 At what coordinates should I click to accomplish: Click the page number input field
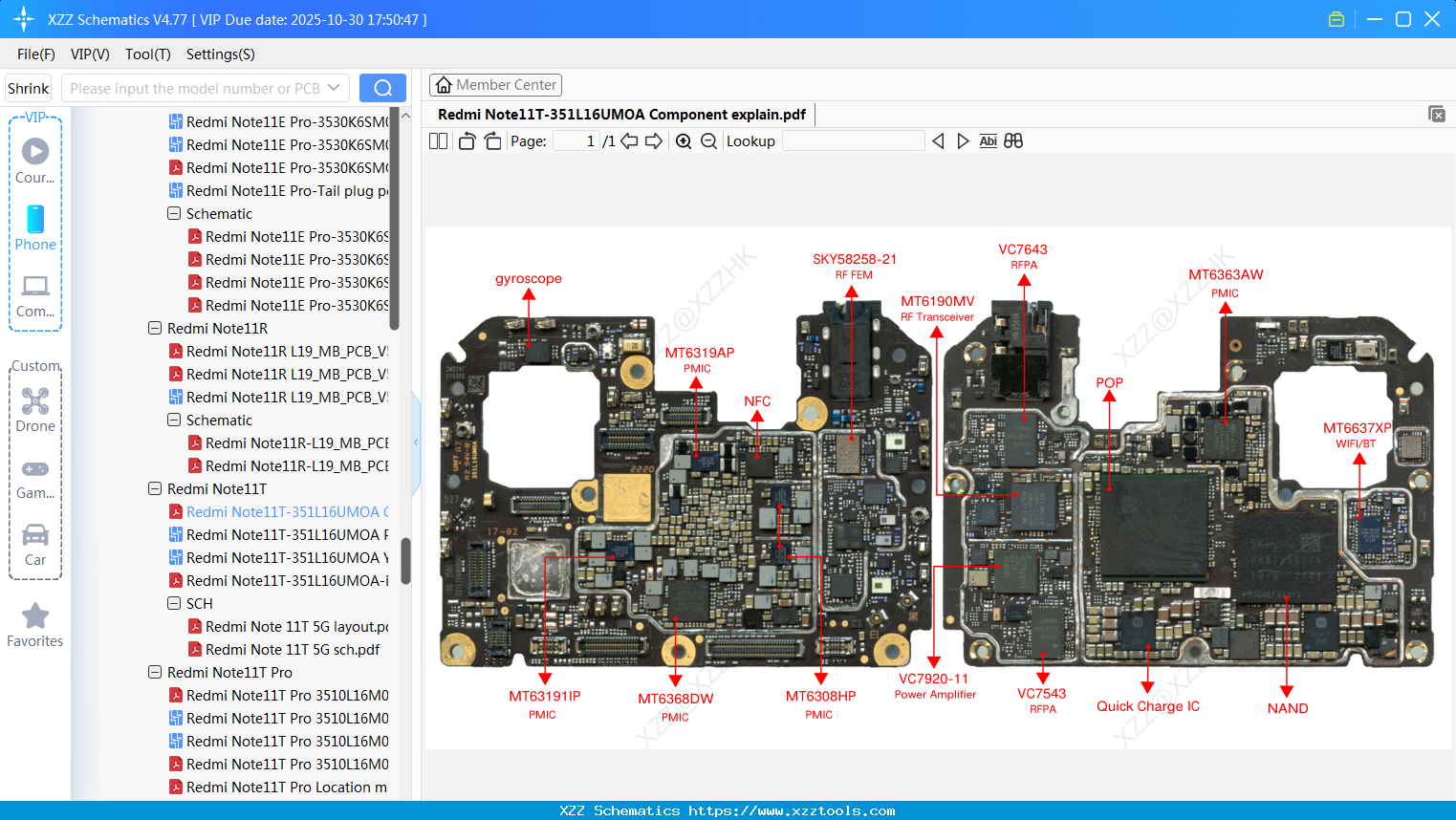point(575,140)
